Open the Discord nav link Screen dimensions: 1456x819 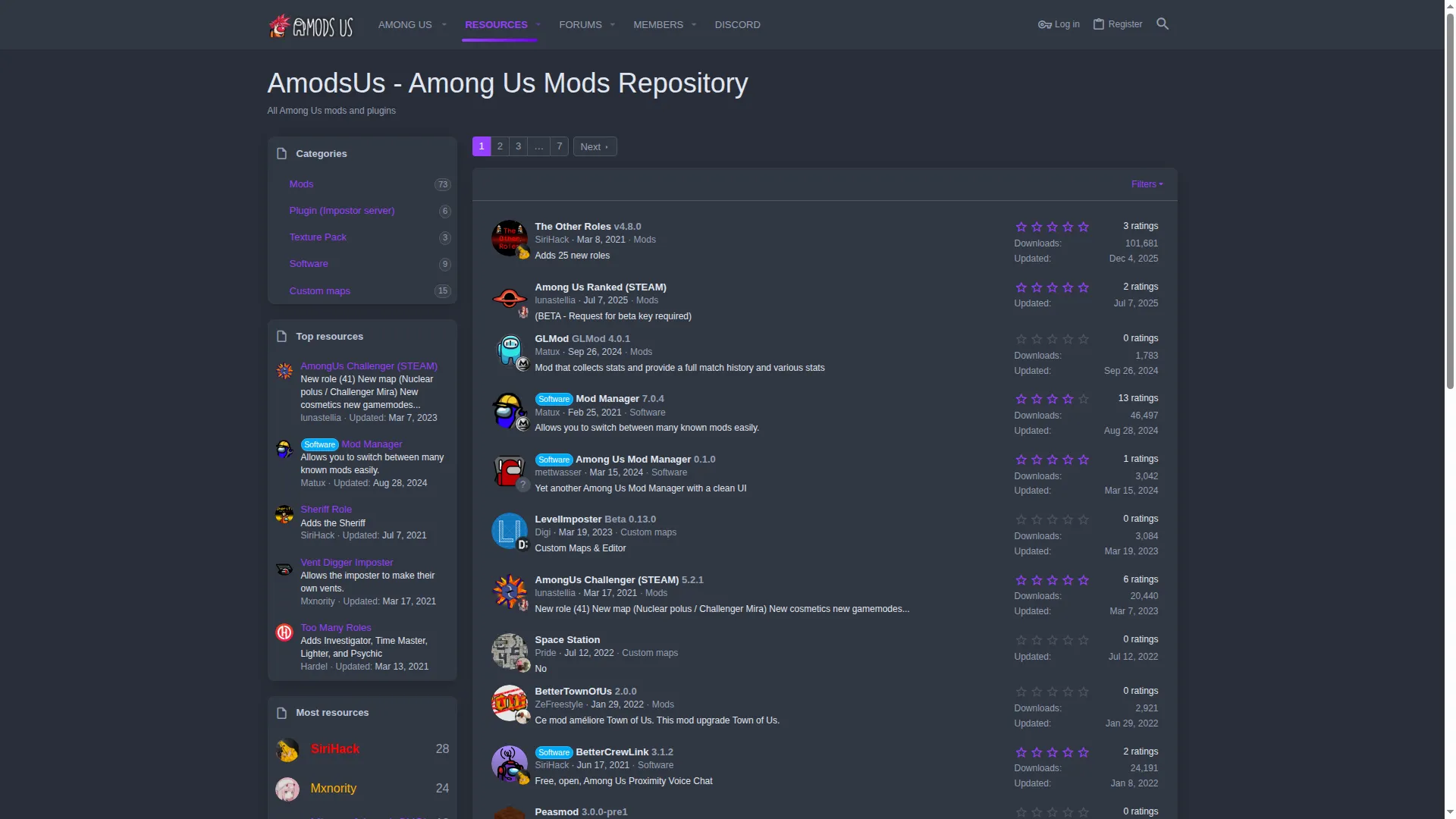(737, 25)
